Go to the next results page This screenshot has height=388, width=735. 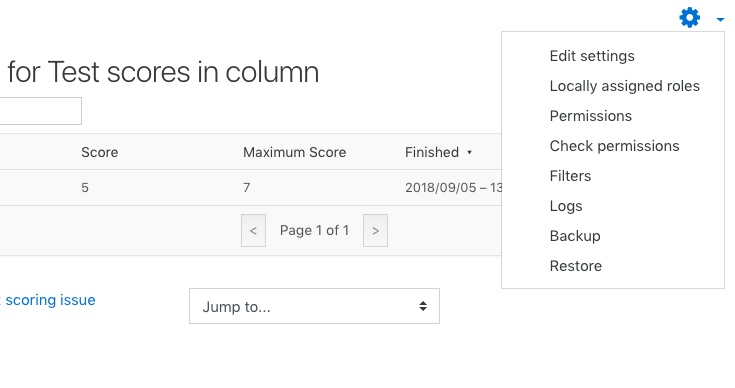pos(375,231)
